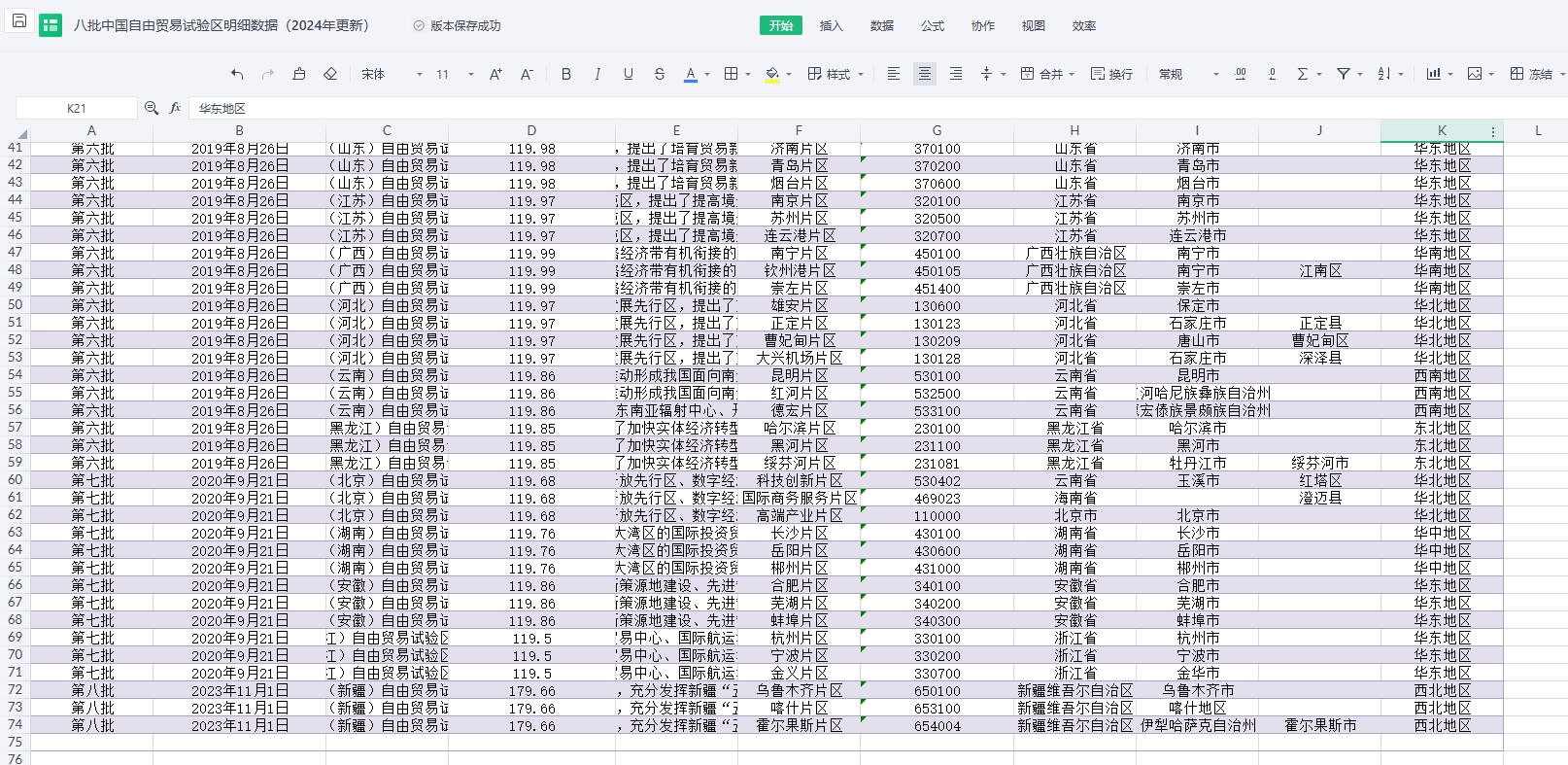
Task: Click the 冻结 freeze panes button
Action: [x=1531, y=74]
